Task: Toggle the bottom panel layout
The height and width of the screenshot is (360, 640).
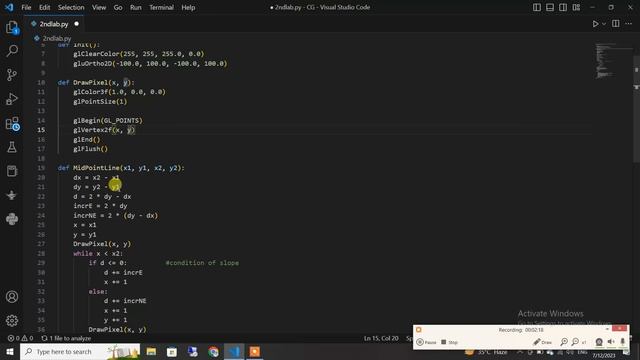Action: pyautogui.click(x=550, y=7)
